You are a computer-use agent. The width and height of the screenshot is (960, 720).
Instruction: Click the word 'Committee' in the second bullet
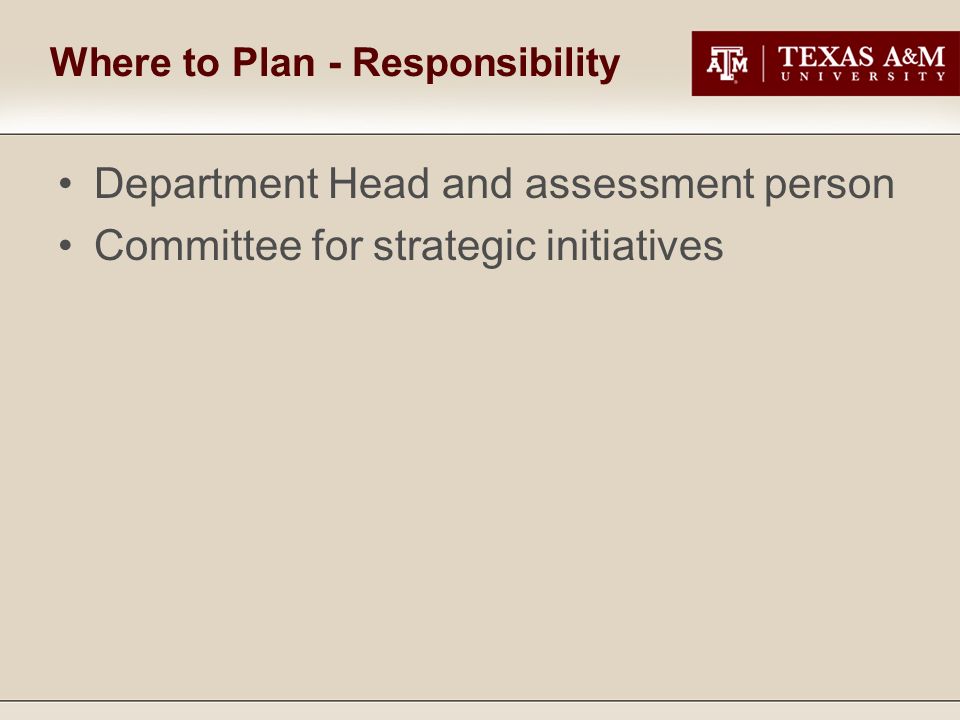click(198, 246)
